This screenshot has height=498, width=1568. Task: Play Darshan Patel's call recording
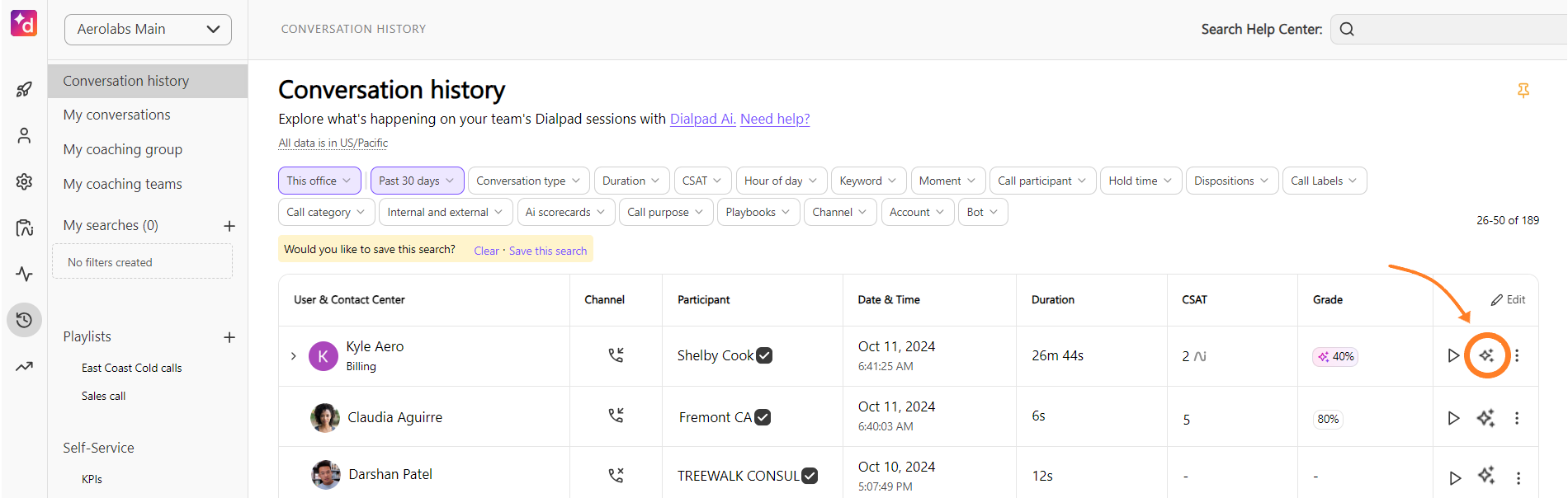(x=1455, y=477)
